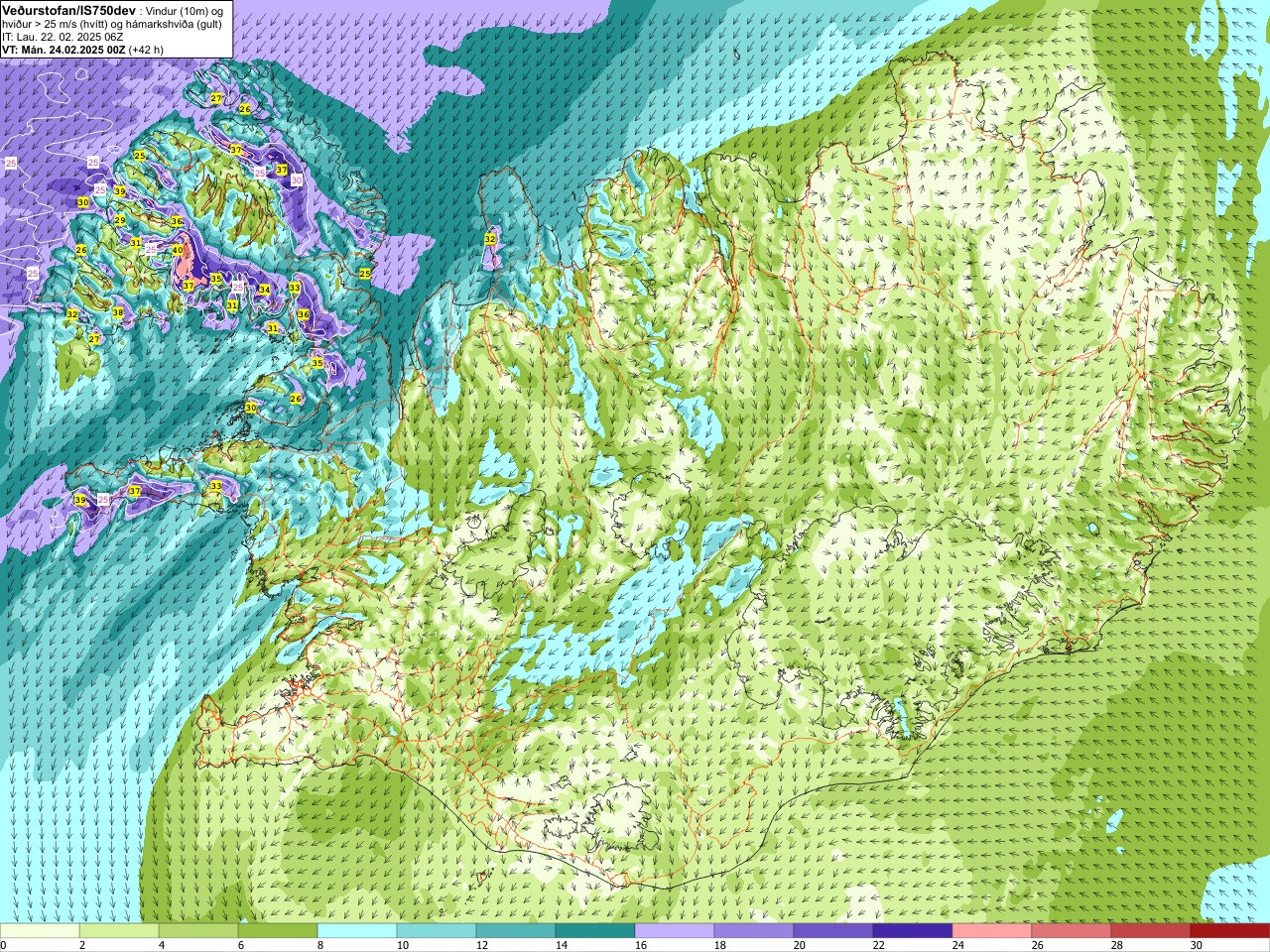Click the legend scale tick '6'
The image size is (1270, 952).
coord(241,945)
